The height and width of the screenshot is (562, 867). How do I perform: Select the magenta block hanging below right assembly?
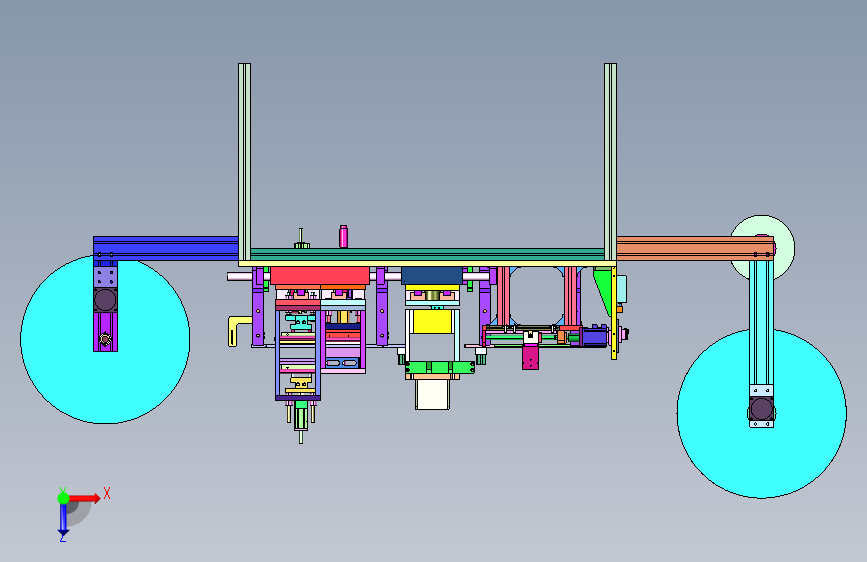click(530, 356)
